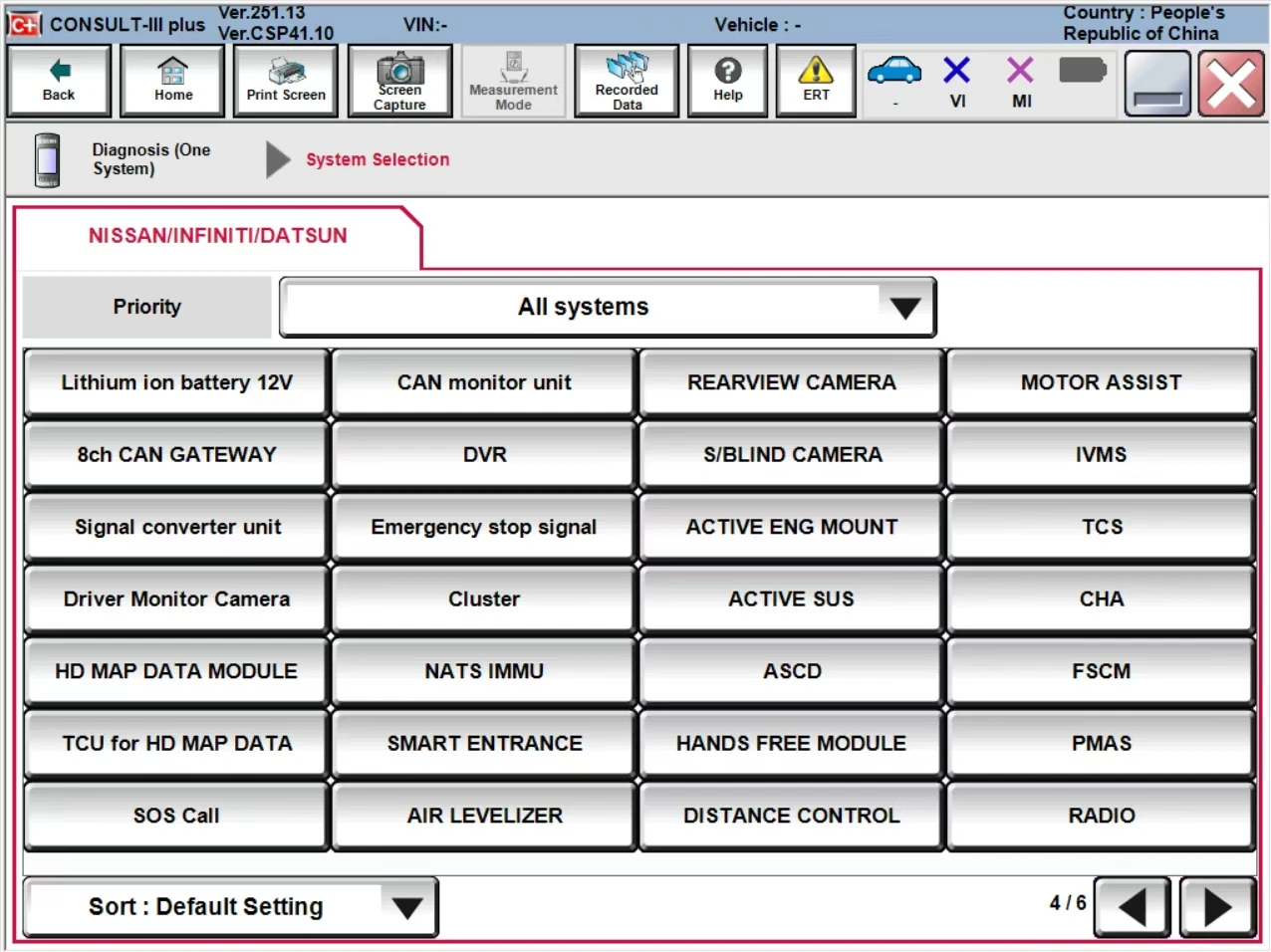
Task: Select SMART ENTRANCE system
Action: coord(484,743)
